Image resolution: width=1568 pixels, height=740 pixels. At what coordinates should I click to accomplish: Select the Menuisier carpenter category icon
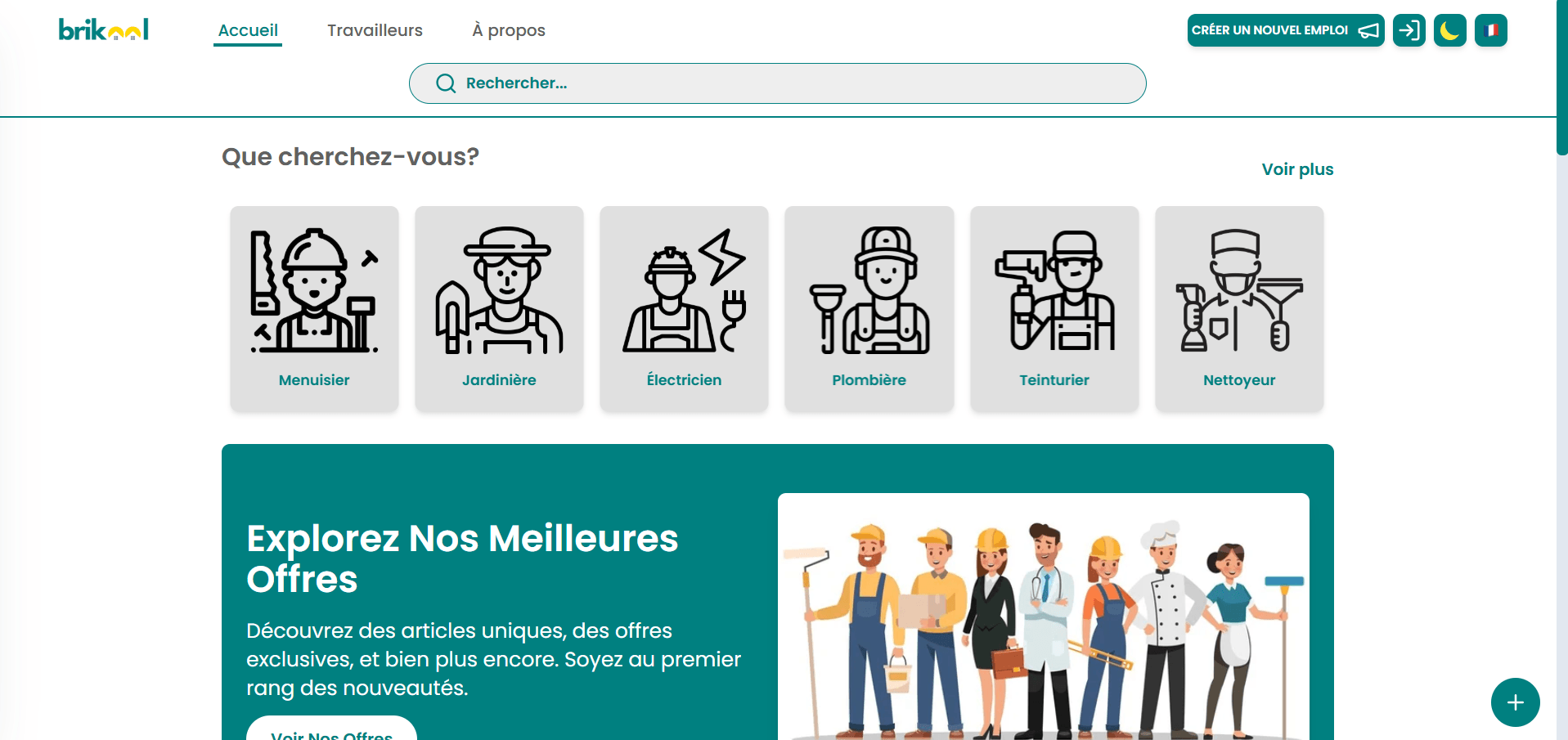[x=314, y=289]
